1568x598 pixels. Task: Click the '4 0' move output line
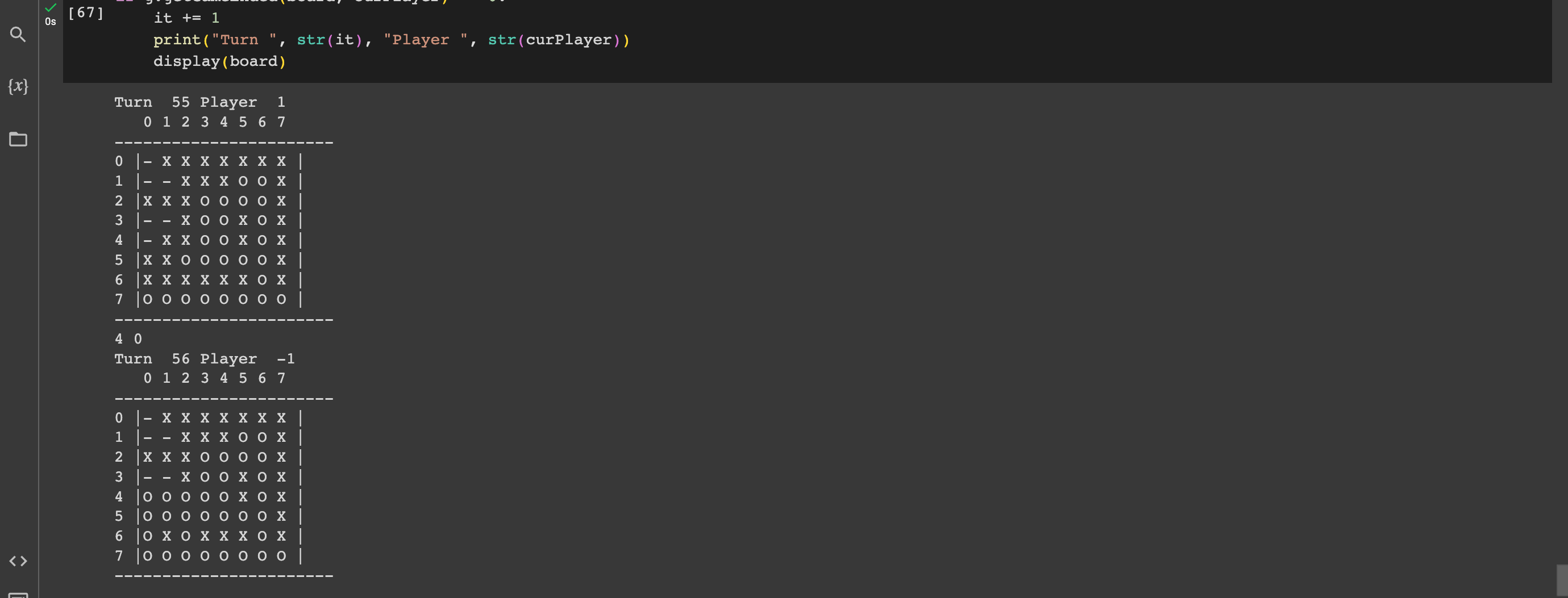click(128, 339)
